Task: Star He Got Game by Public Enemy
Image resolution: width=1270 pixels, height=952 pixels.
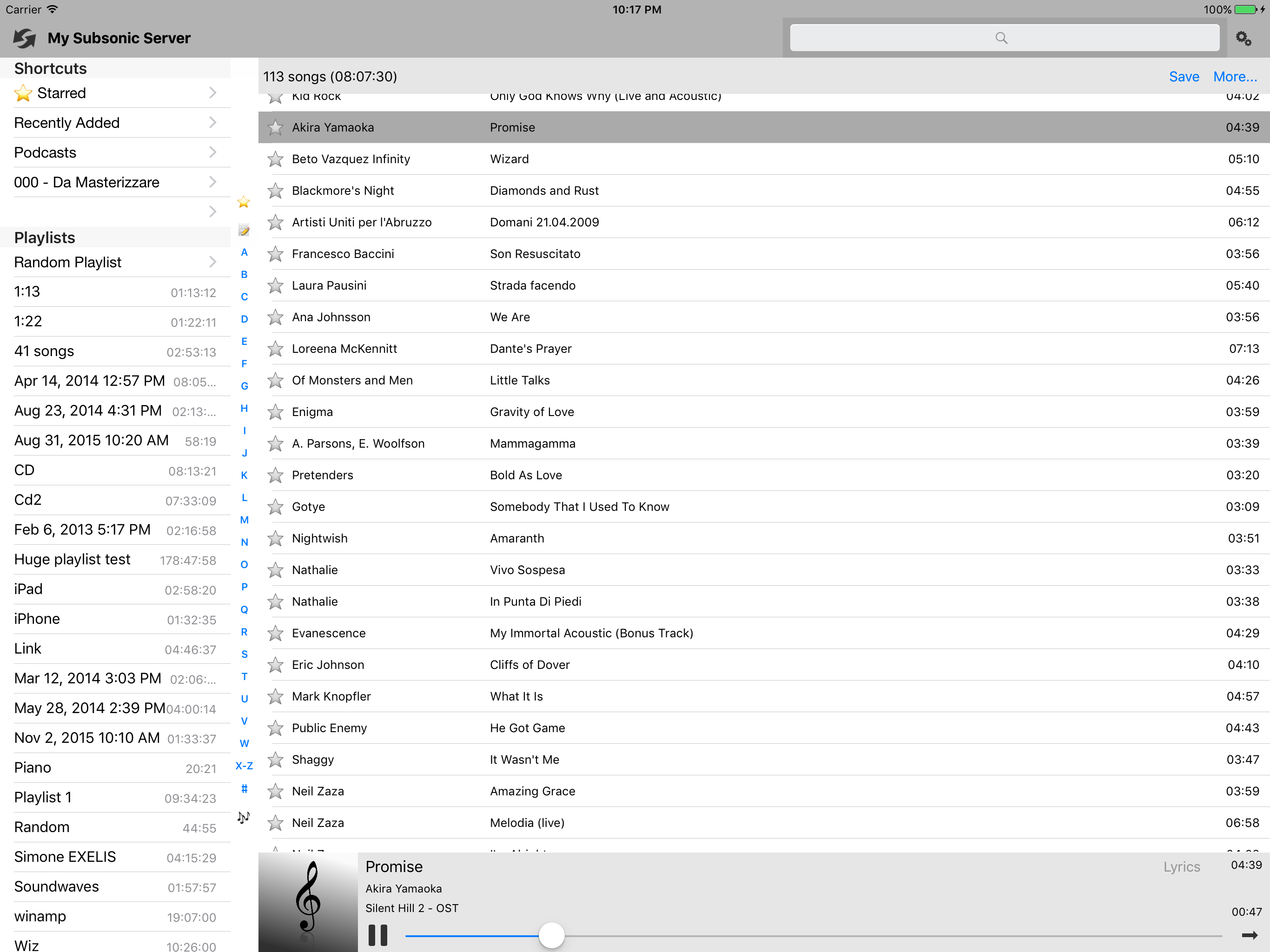Action: [276, 727]
